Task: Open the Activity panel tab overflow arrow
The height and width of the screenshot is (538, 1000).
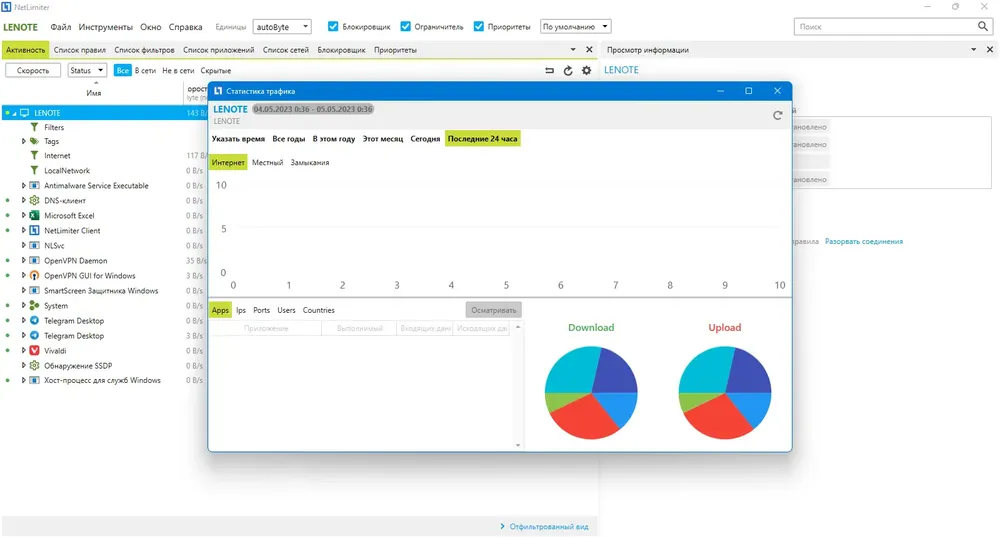Action: point(573,49)
